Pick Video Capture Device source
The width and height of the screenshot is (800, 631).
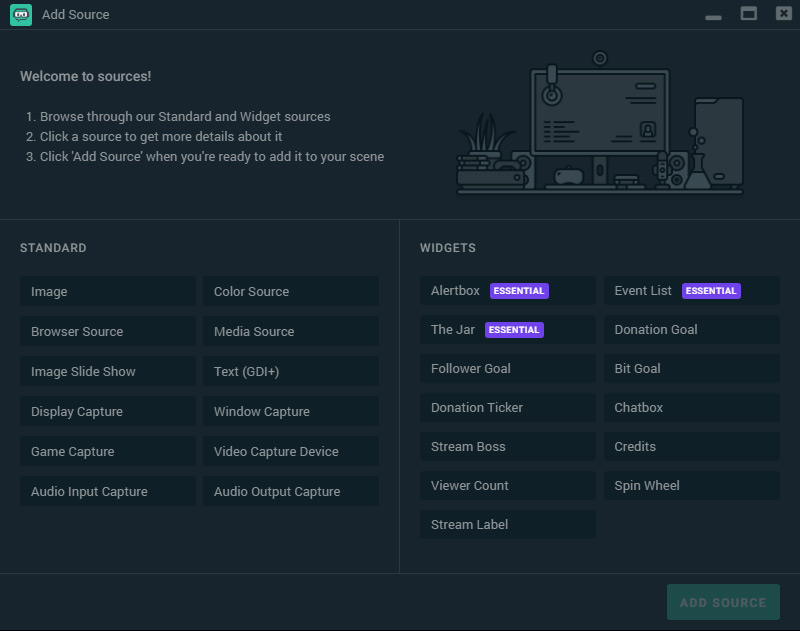coord(290,451)
